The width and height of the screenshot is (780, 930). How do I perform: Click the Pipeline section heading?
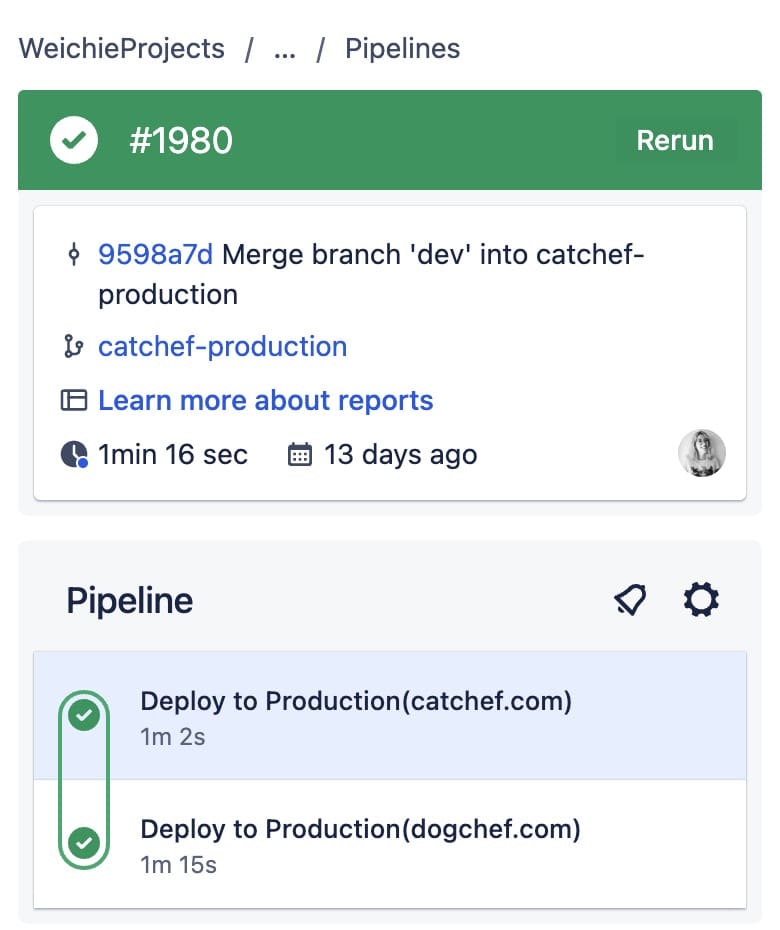point(129,600)
